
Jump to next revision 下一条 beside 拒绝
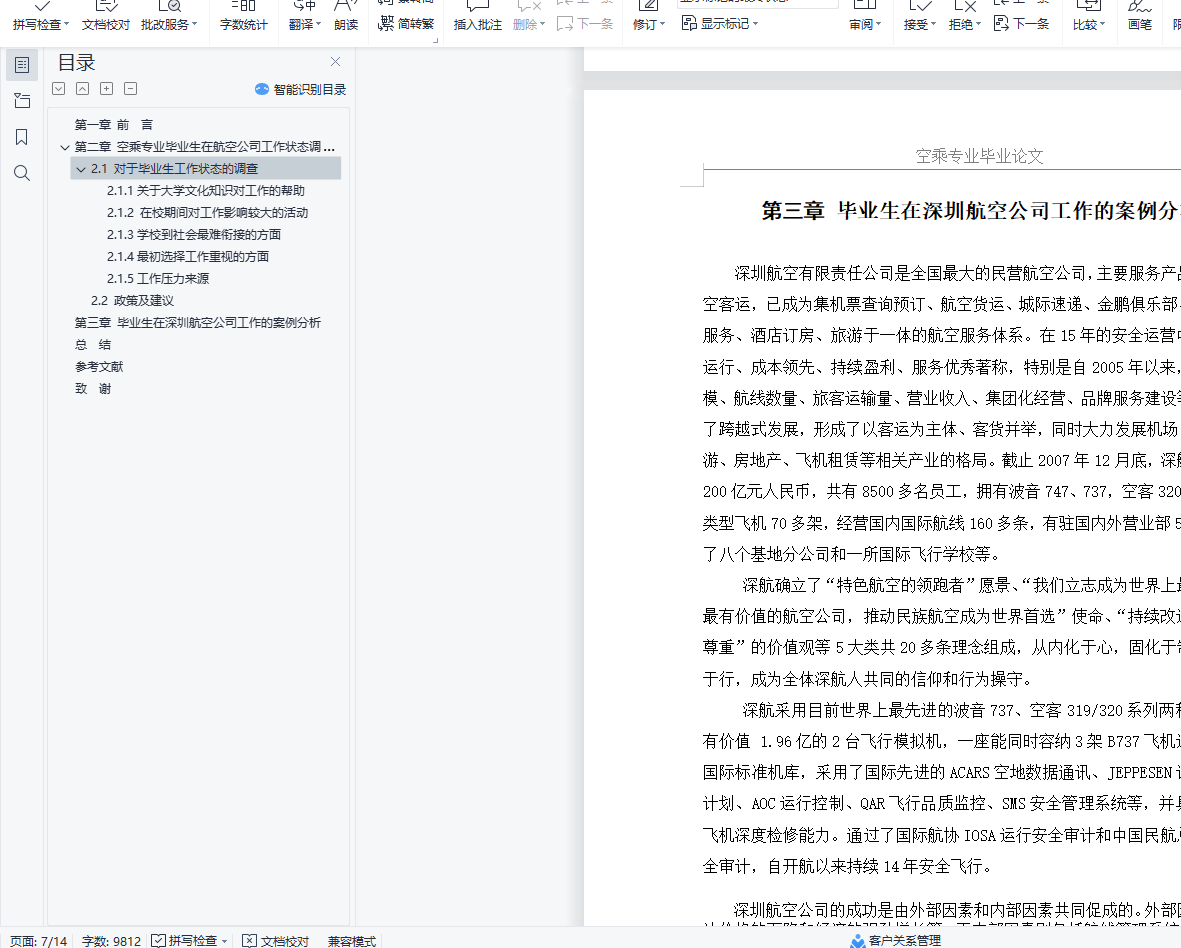[1021, 23]
